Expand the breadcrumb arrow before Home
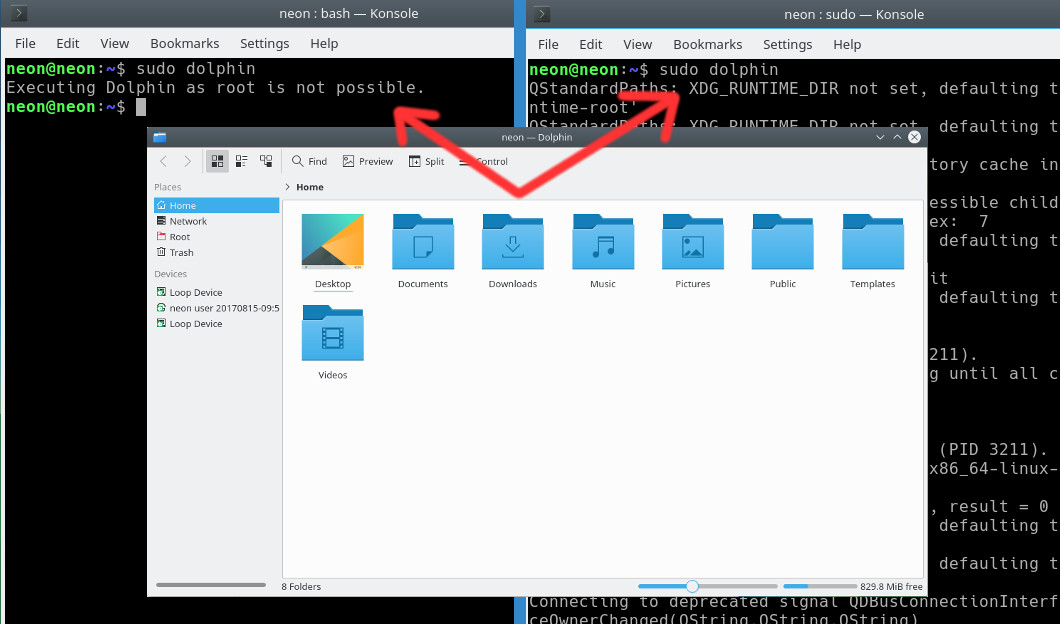1060x624 pixels. (288, 186)
